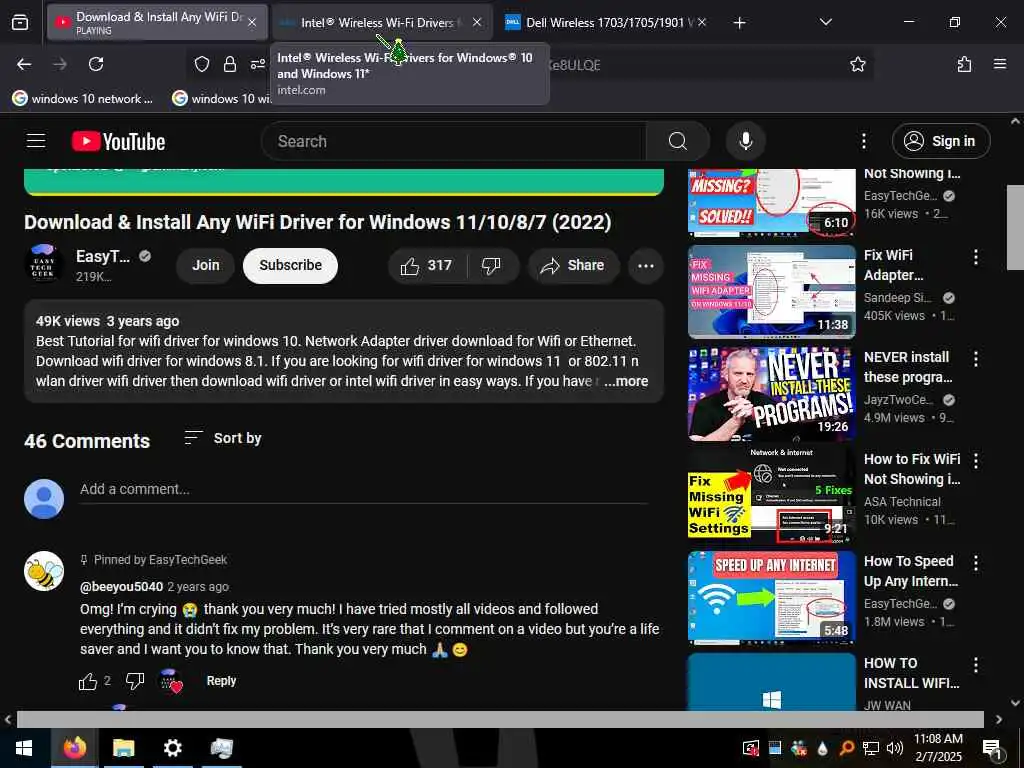Screen dimensions: 1024x768
Task: Join the EasyTechGeek channel
Action: click(x=206, y=266)
